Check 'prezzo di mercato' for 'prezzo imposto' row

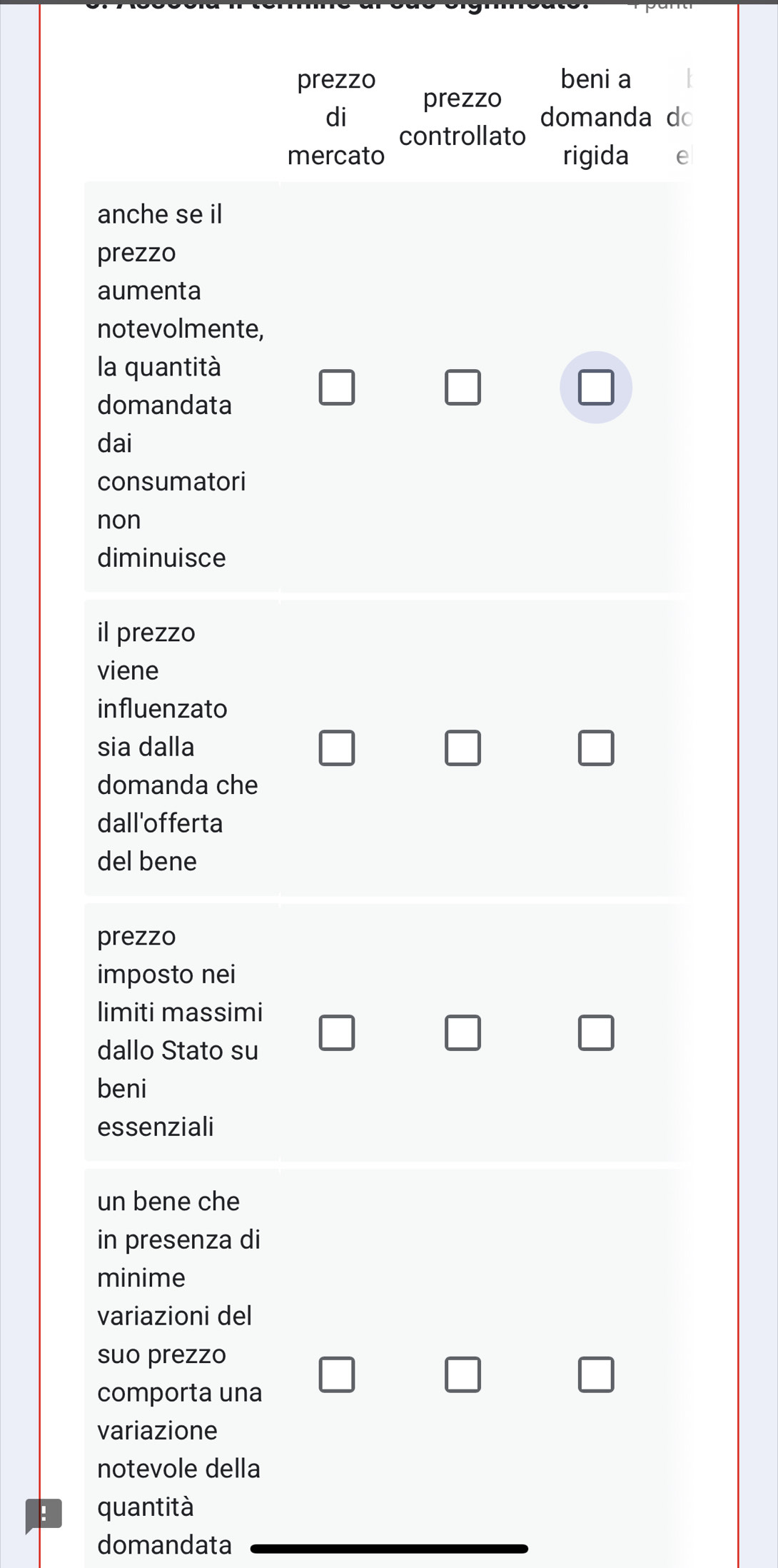click(336, 1032)
